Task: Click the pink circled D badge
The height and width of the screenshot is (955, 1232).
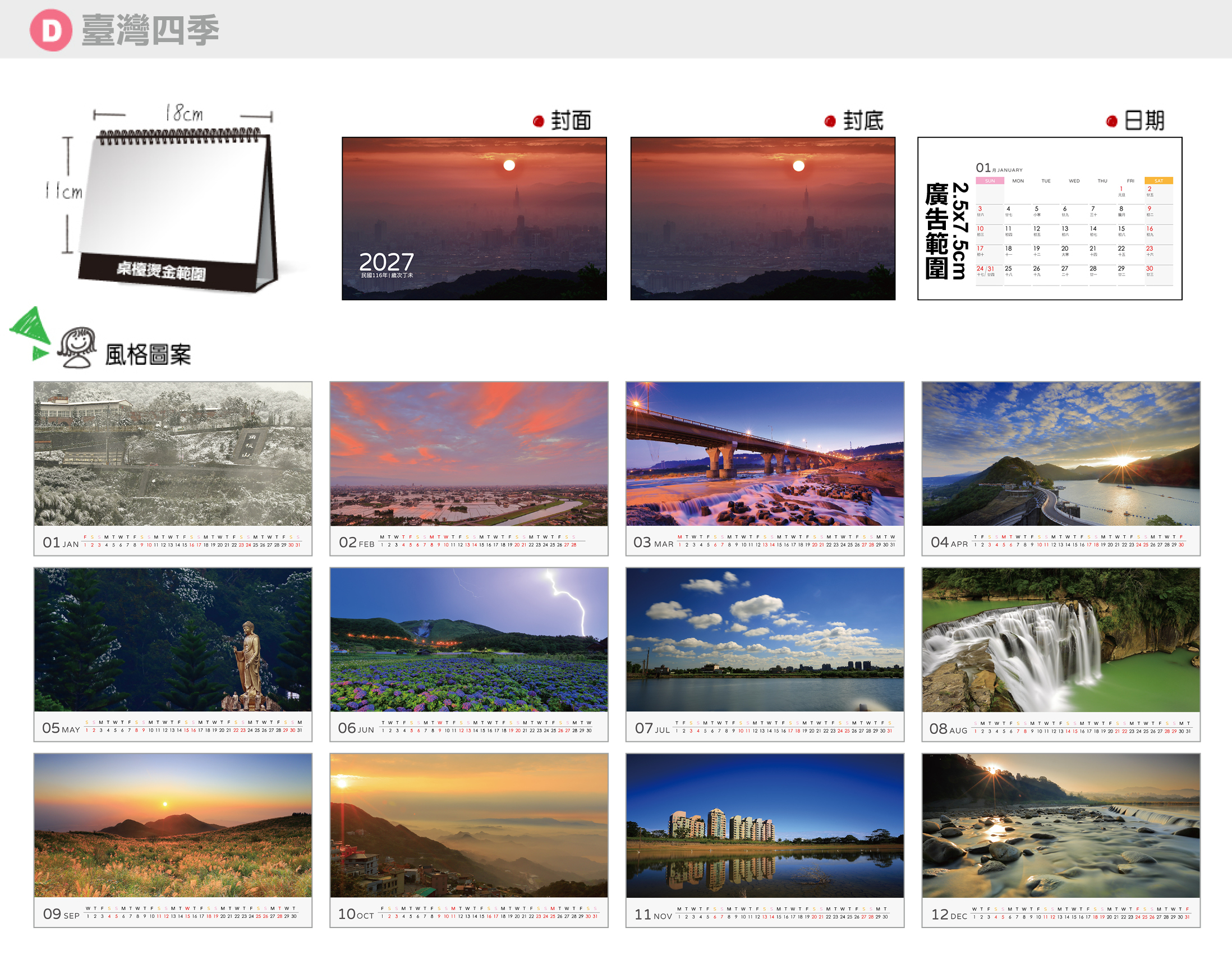Action: (x=50, y=30)
